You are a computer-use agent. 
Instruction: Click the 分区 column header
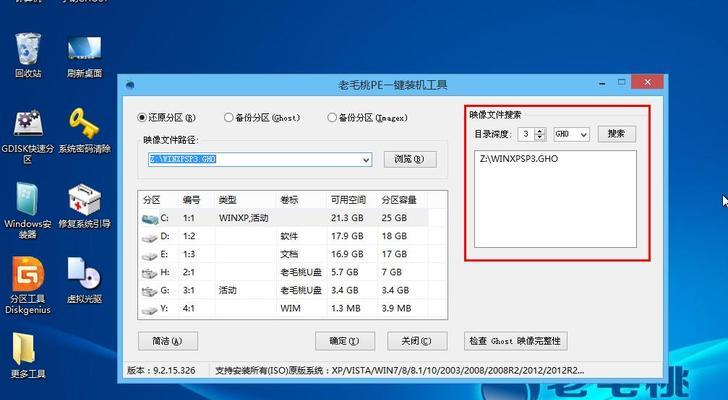point(152,200)
